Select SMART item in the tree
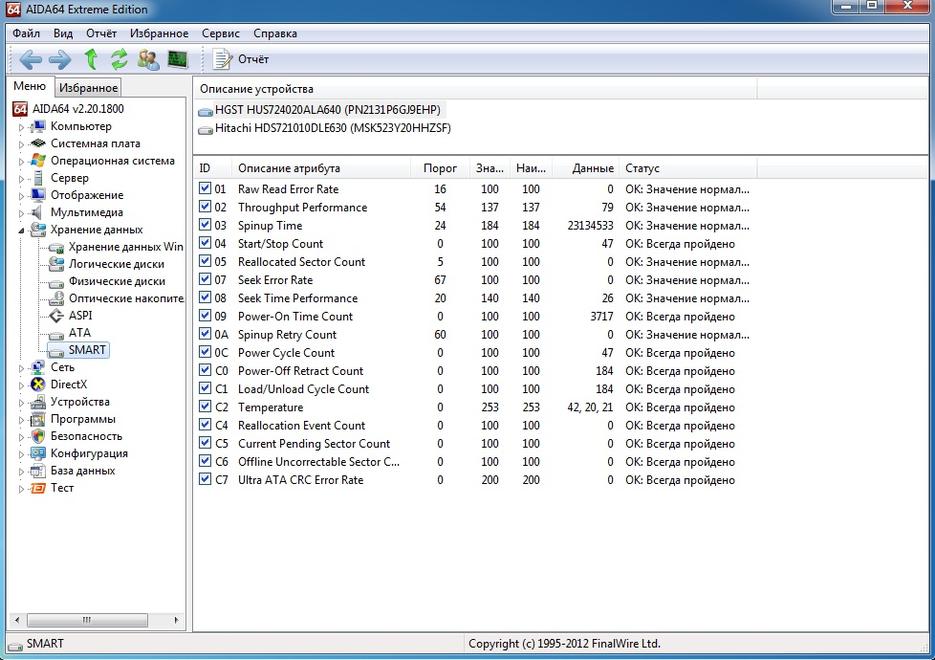The height and width of the screenshot is (660, 935). 87,350
